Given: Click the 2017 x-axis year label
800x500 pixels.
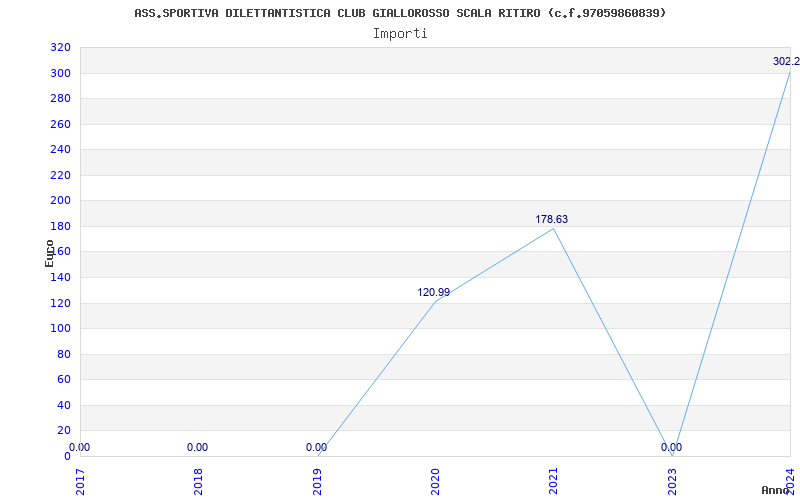Looking at the screenshot, I should point(80,481).
